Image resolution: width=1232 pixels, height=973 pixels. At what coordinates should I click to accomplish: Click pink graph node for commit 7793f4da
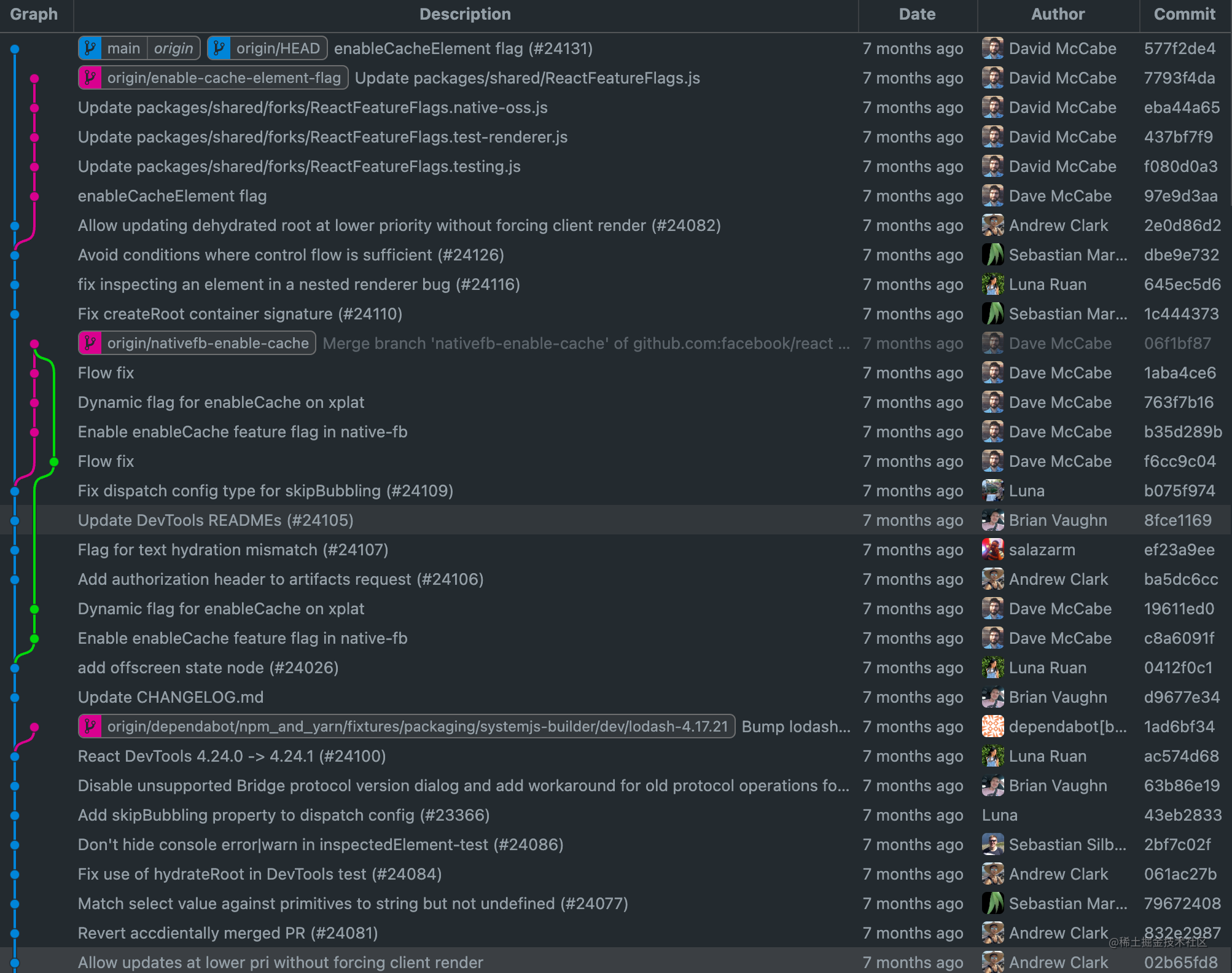(x=34, y=79)
